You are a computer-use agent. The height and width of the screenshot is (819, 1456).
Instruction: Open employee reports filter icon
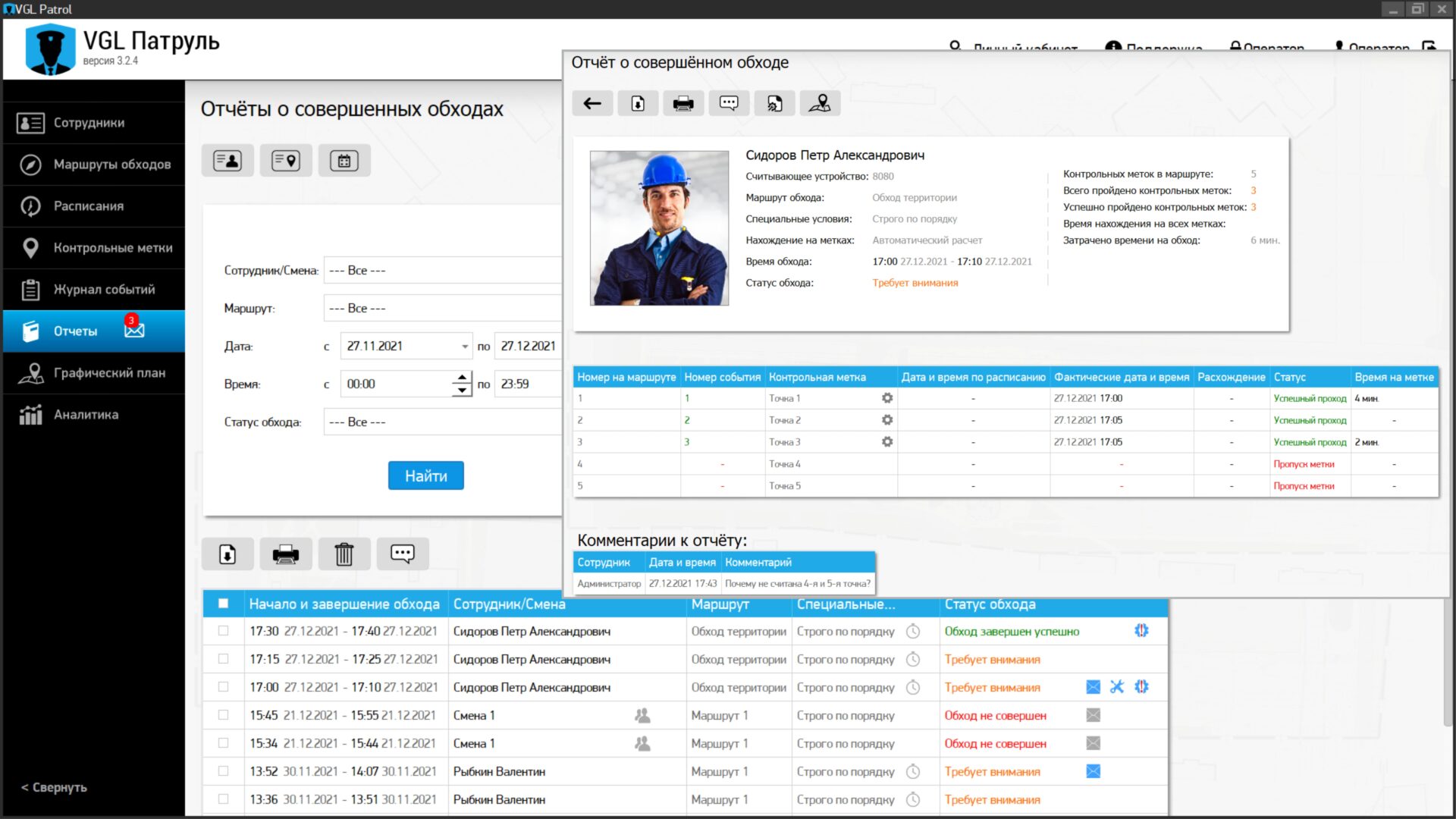pyautogui.click(x=227, y=161)
